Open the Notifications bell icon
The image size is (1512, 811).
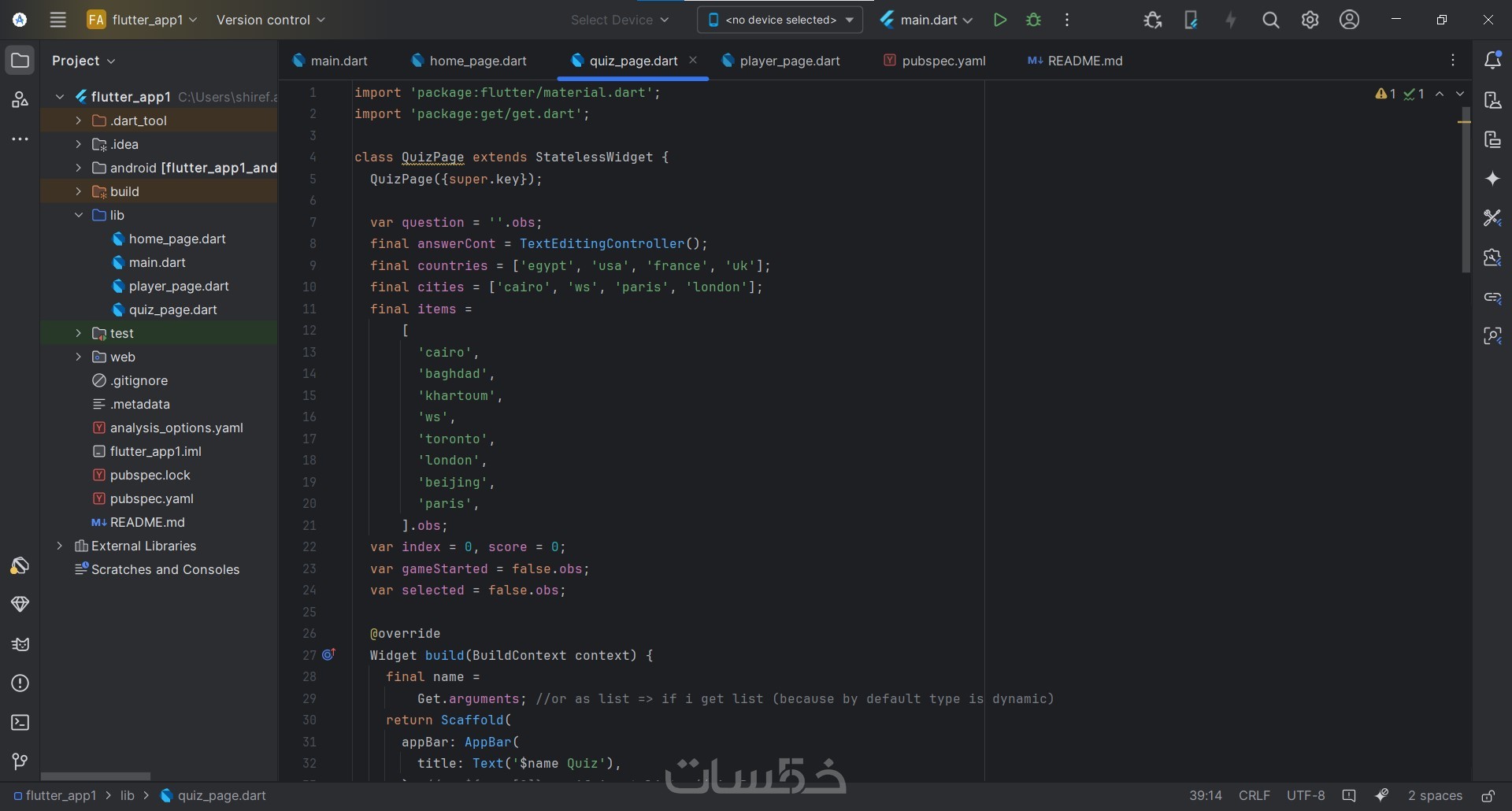pyautogui.click(x=1492, y=61)
